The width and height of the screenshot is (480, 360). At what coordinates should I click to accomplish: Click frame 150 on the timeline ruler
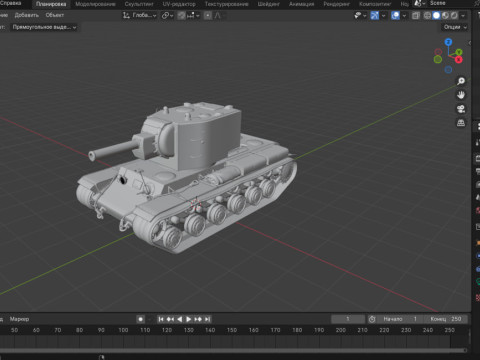(x=232, y=330)
